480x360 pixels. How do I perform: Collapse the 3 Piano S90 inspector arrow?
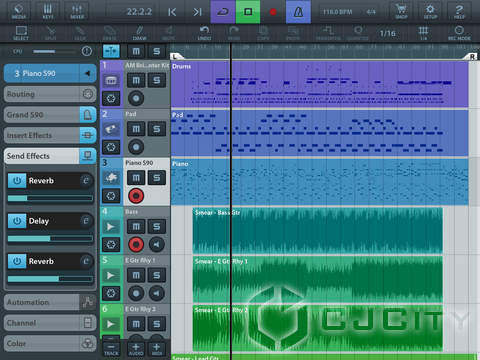point(88,73)
